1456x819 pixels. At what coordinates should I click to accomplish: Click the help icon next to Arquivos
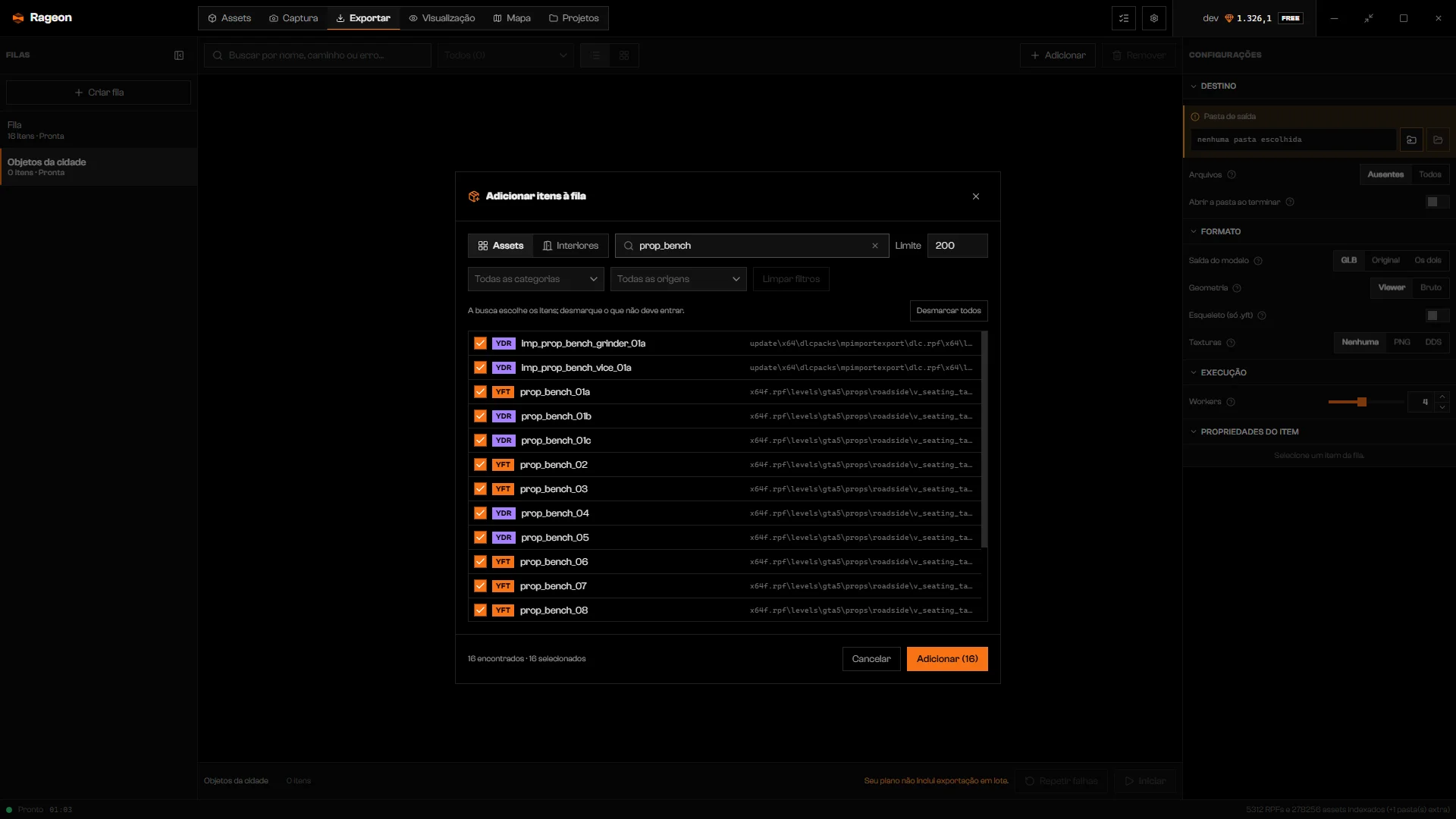tap(1232, 174)
